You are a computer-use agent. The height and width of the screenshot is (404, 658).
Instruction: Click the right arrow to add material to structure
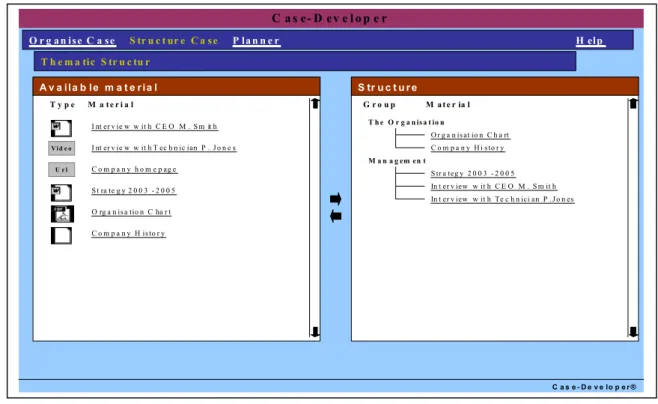336,198
